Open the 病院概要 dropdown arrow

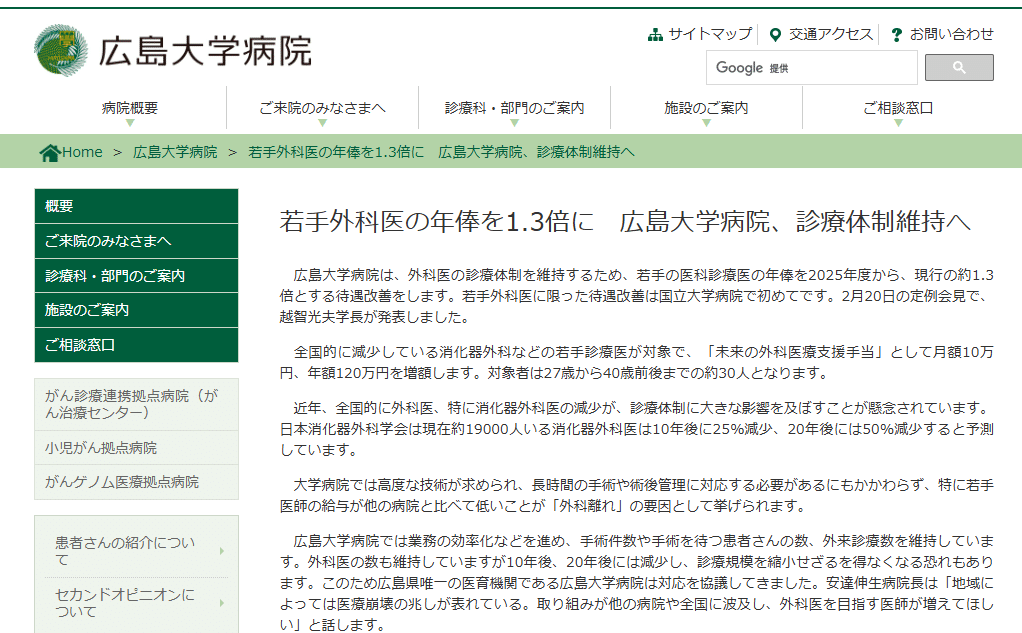130,121
